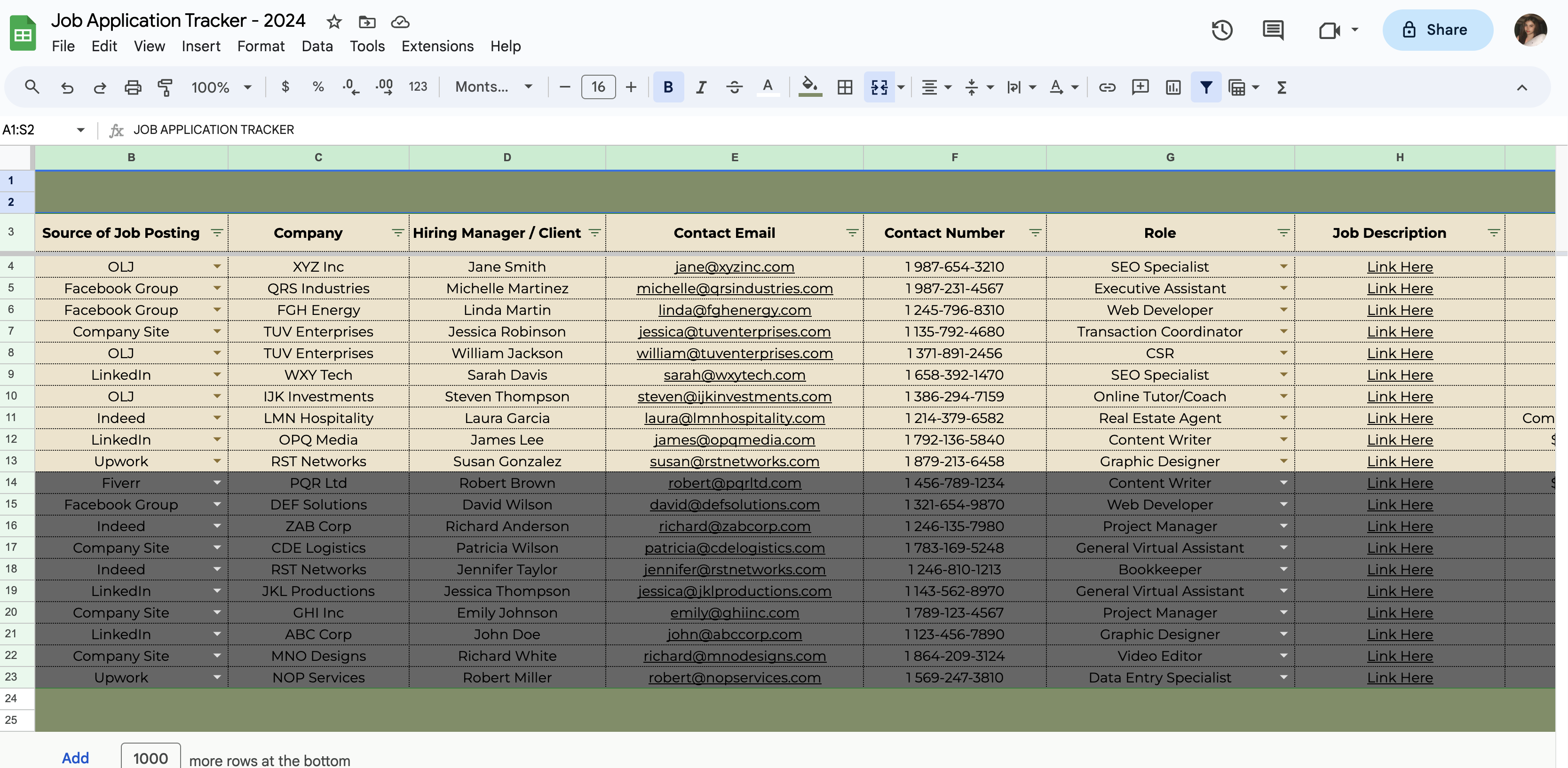
Task: Toggle Strikethrough formatting
Action: pos(735,87)
